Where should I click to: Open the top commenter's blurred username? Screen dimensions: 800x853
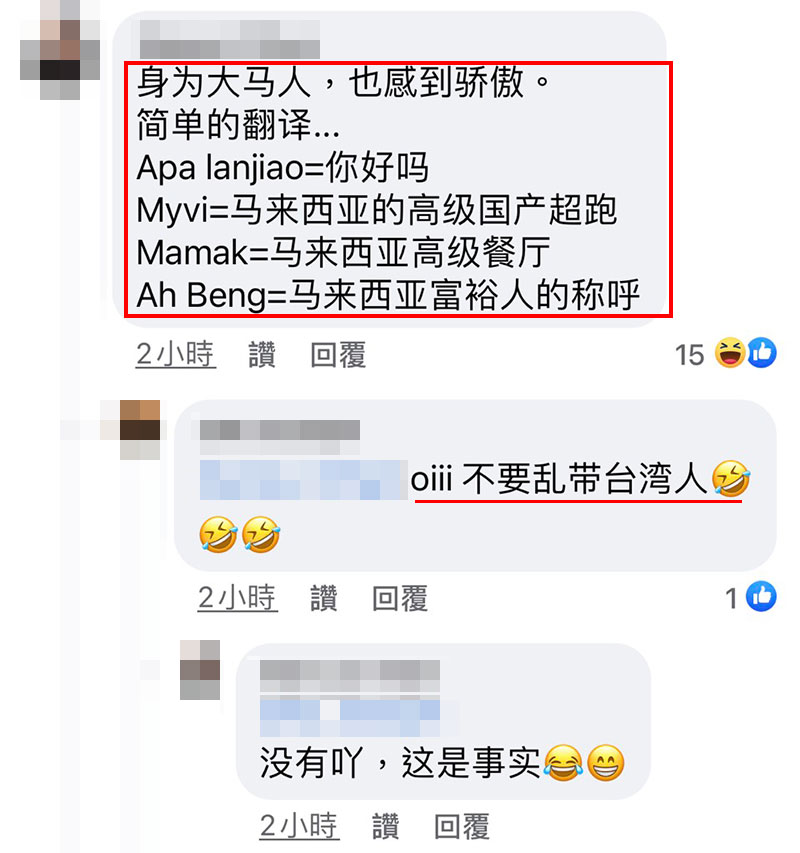click(230, 39)
